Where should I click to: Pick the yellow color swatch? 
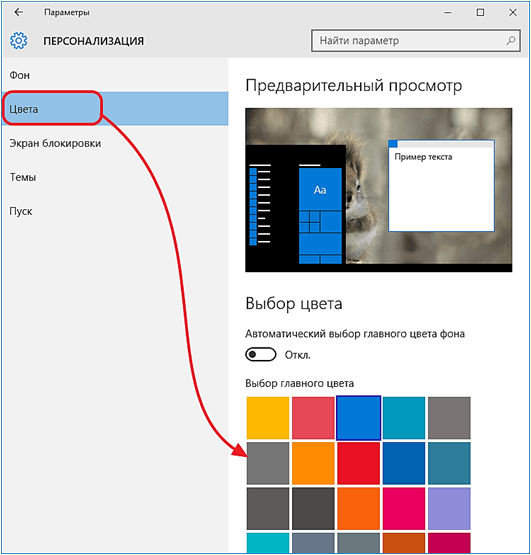click(268, 418)
